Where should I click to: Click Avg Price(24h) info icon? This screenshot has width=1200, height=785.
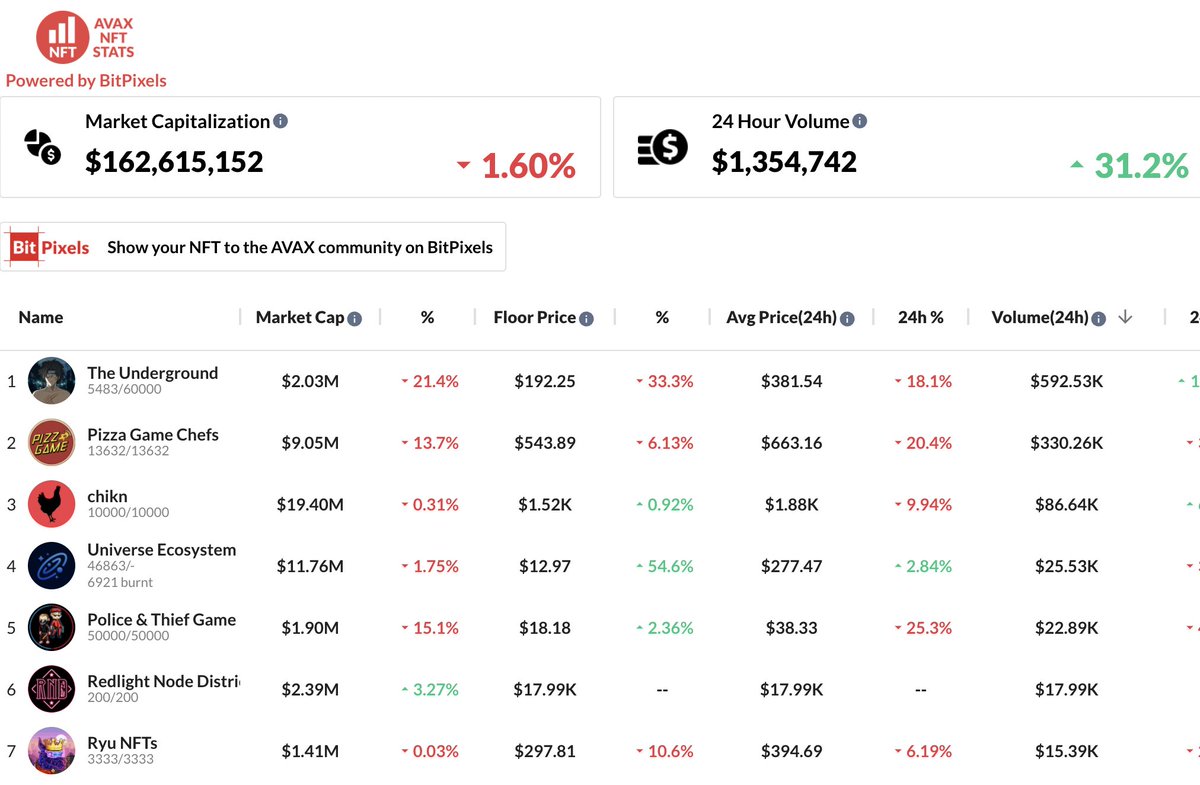848,318
